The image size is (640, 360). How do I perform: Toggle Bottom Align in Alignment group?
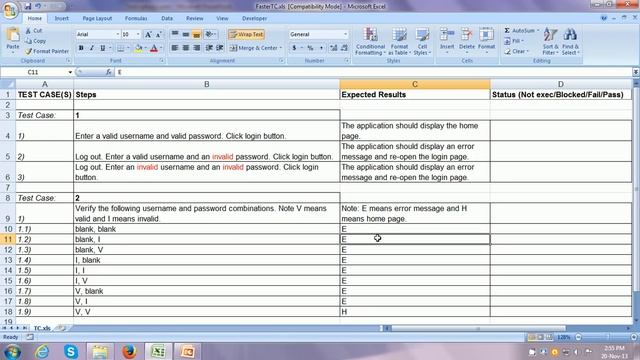196,35
